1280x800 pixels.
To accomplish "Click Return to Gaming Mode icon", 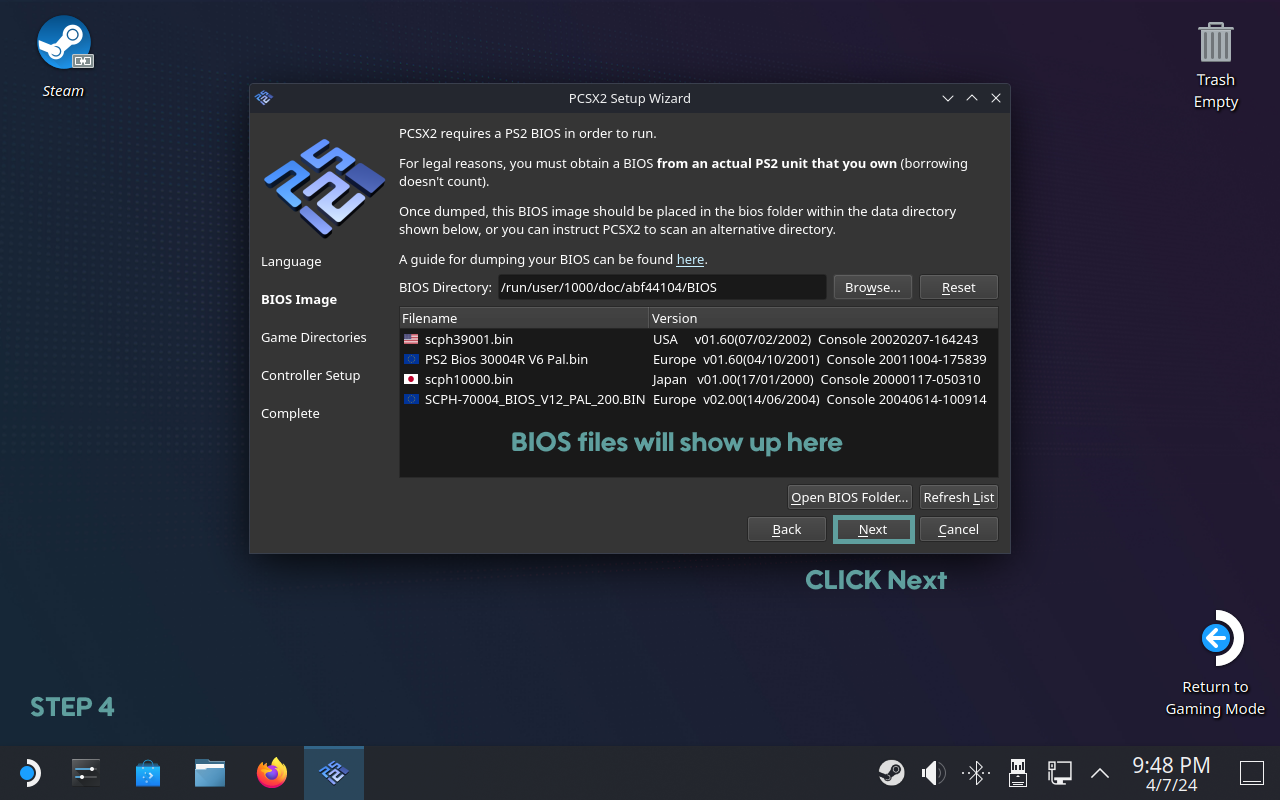I will tap(1215, 638).
